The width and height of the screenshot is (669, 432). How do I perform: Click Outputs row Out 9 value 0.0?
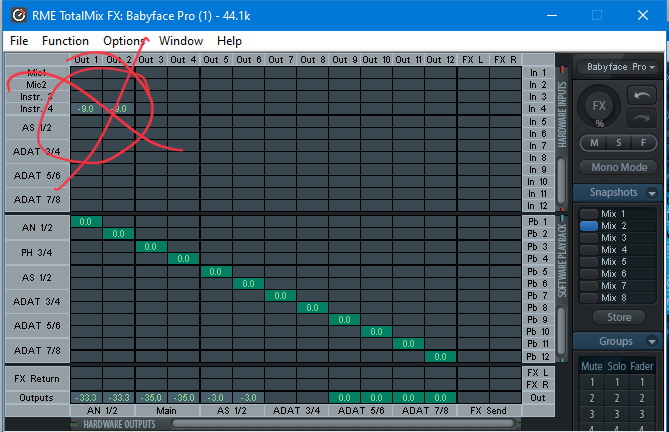coord(344,397)
